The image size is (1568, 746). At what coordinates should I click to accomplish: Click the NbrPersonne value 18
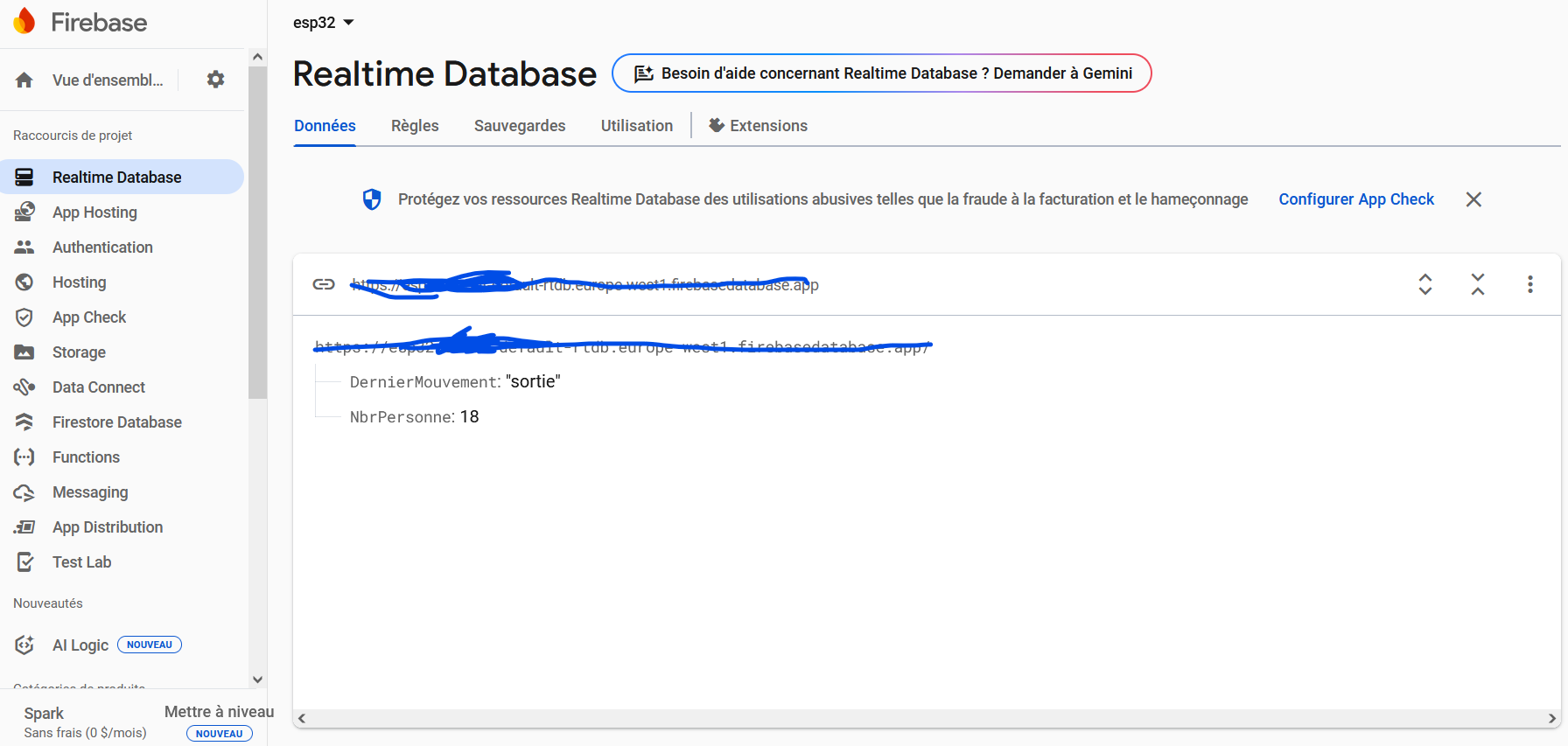click(x=470, y=416)
